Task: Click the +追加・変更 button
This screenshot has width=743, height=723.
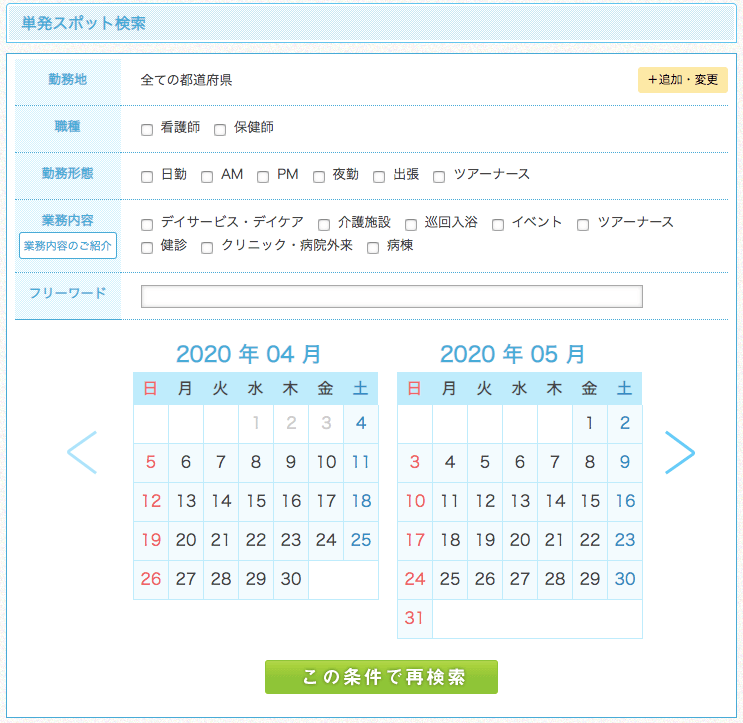Action: tap(682, 80)
